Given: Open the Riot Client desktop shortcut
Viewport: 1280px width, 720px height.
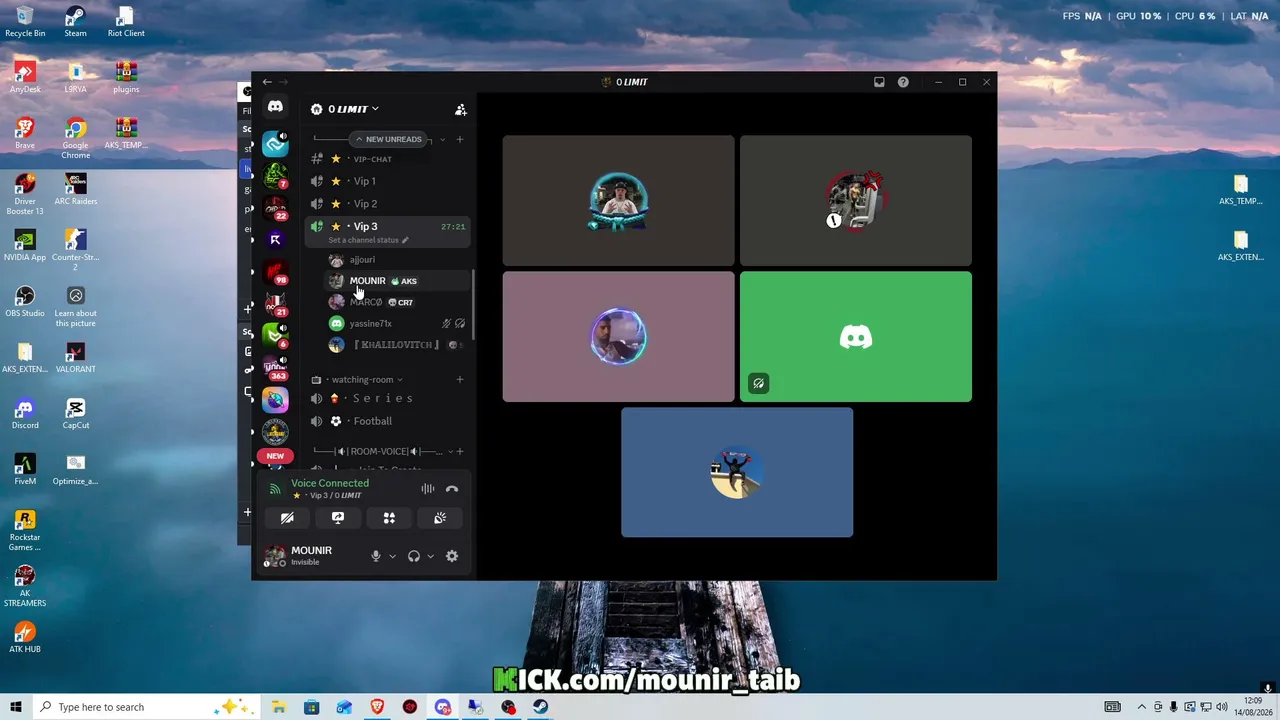Looking at the screenshot, I should coord(125,22).
